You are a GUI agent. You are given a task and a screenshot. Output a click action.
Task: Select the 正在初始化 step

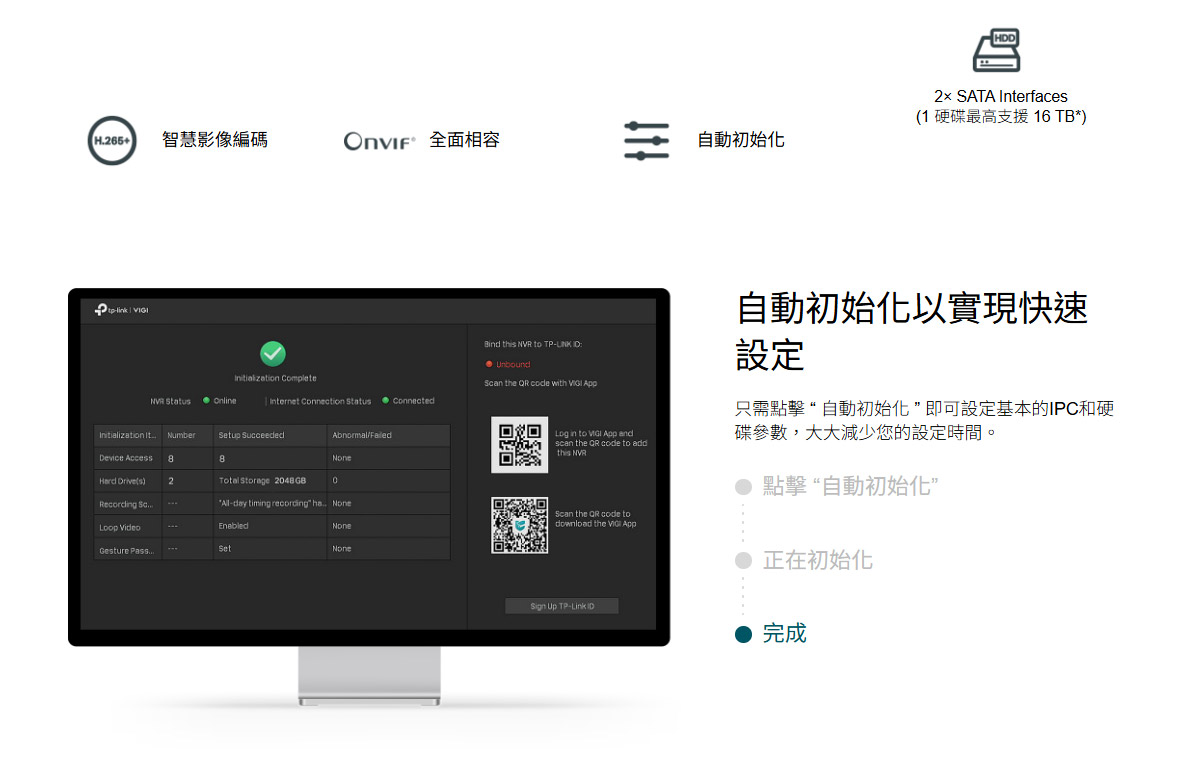[x=818, y=560]
